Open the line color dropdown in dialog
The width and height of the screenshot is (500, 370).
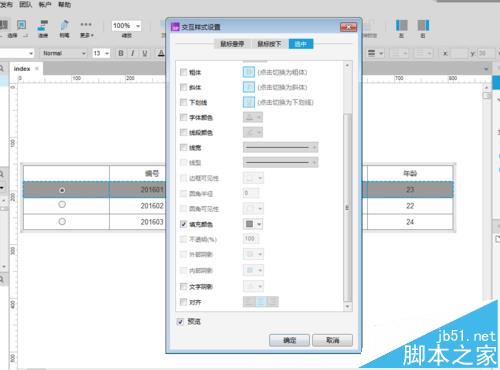(x=253, y=132)
